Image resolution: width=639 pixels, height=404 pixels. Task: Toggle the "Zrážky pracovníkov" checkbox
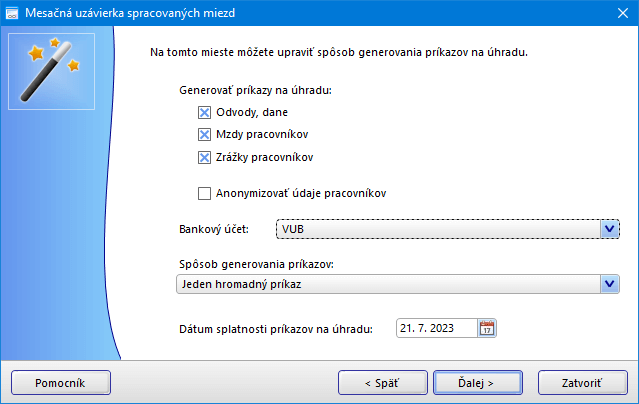tap(205, 156)
